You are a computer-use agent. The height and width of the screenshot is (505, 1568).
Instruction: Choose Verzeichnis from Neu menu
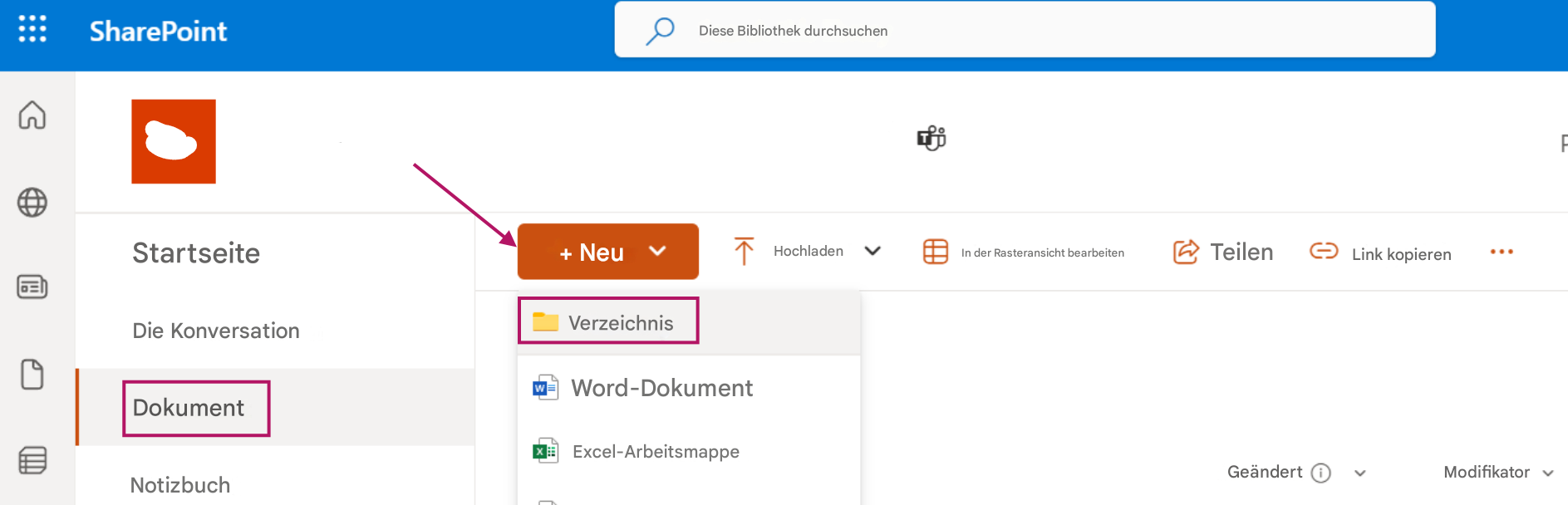click(x=689, y=322)
